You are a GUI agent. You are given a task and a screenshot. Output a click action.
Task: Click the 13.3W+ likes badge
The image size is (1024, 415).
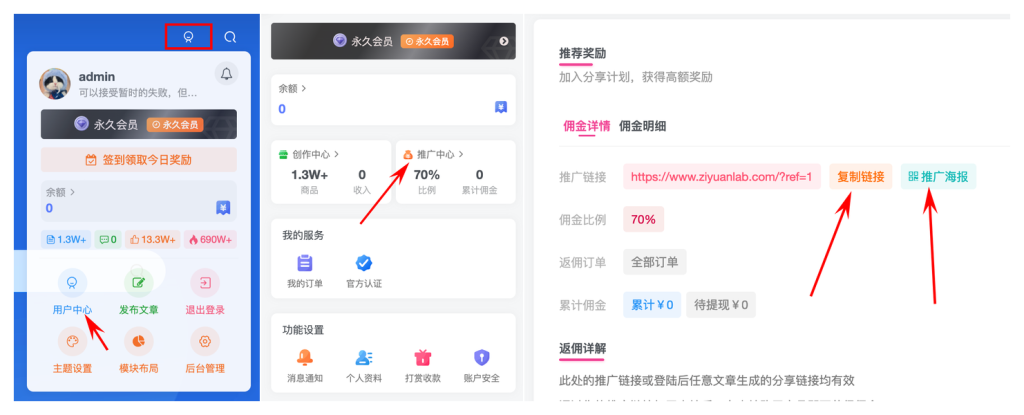[152, 240]
